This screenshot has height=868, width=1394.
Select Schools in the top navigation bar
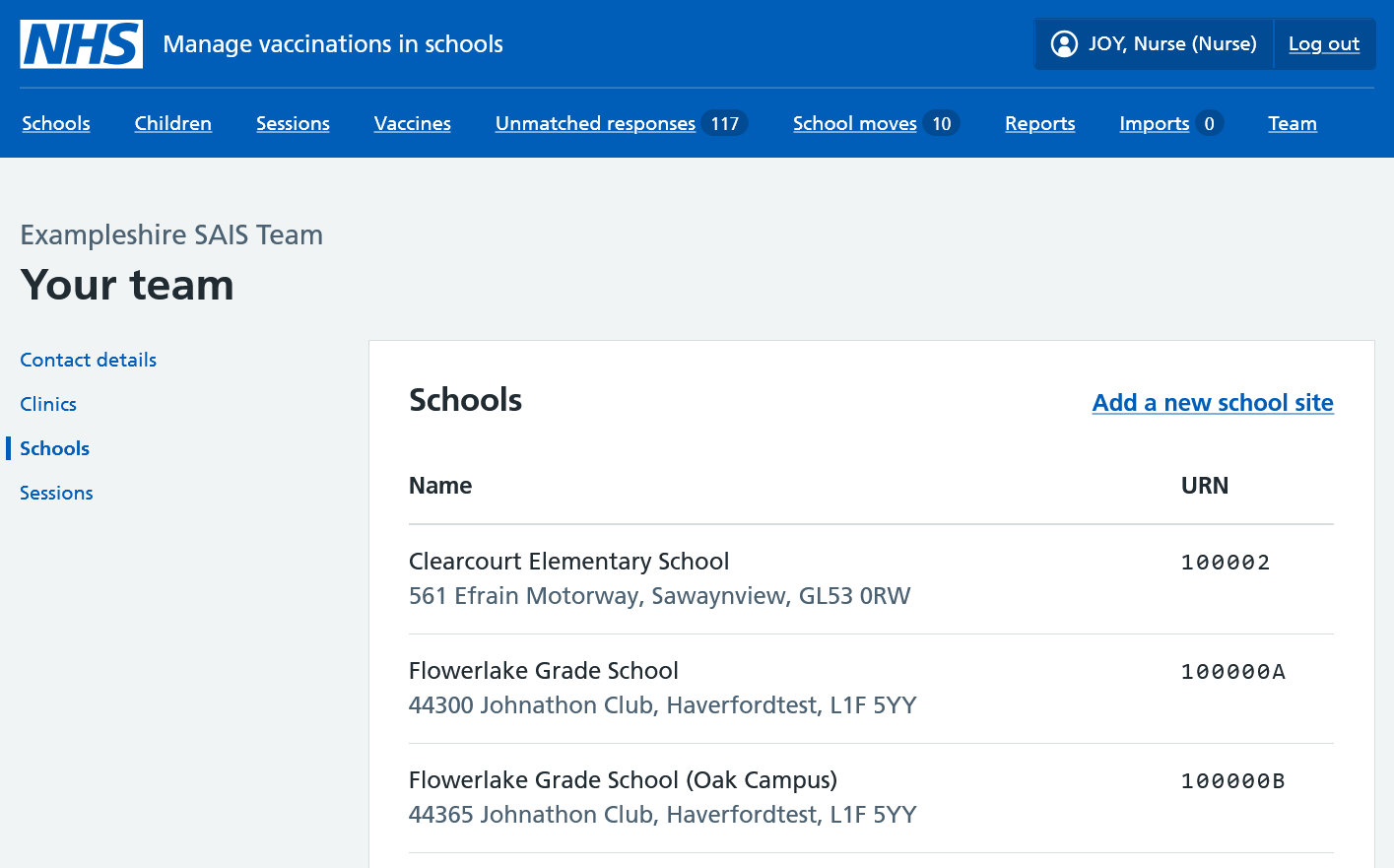click(x=56, y=123)
